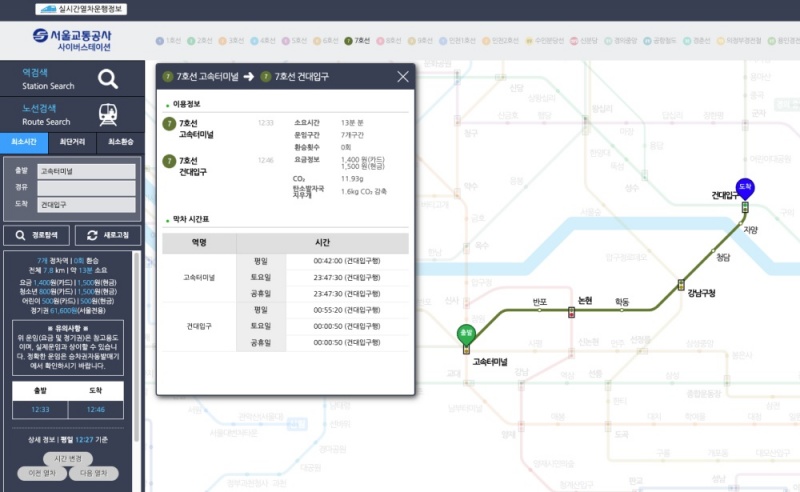
Task: Open the 실시간열차운행정보 button at top
Action: [81, 9]
